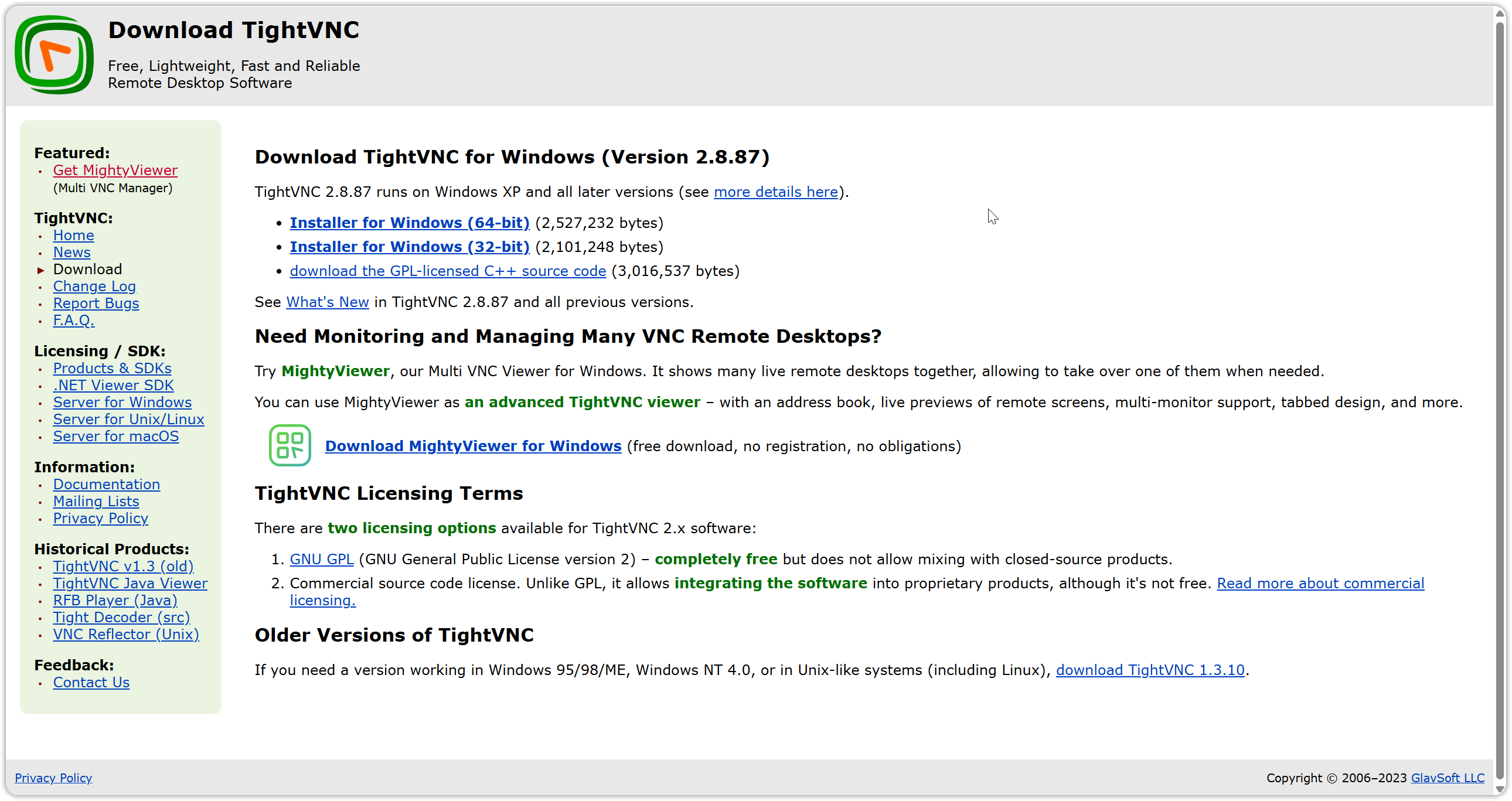This screenshot has width=1512, height=801.
Task: Click download TightVNC 1.3.10 link
Action: (1150, 671)
